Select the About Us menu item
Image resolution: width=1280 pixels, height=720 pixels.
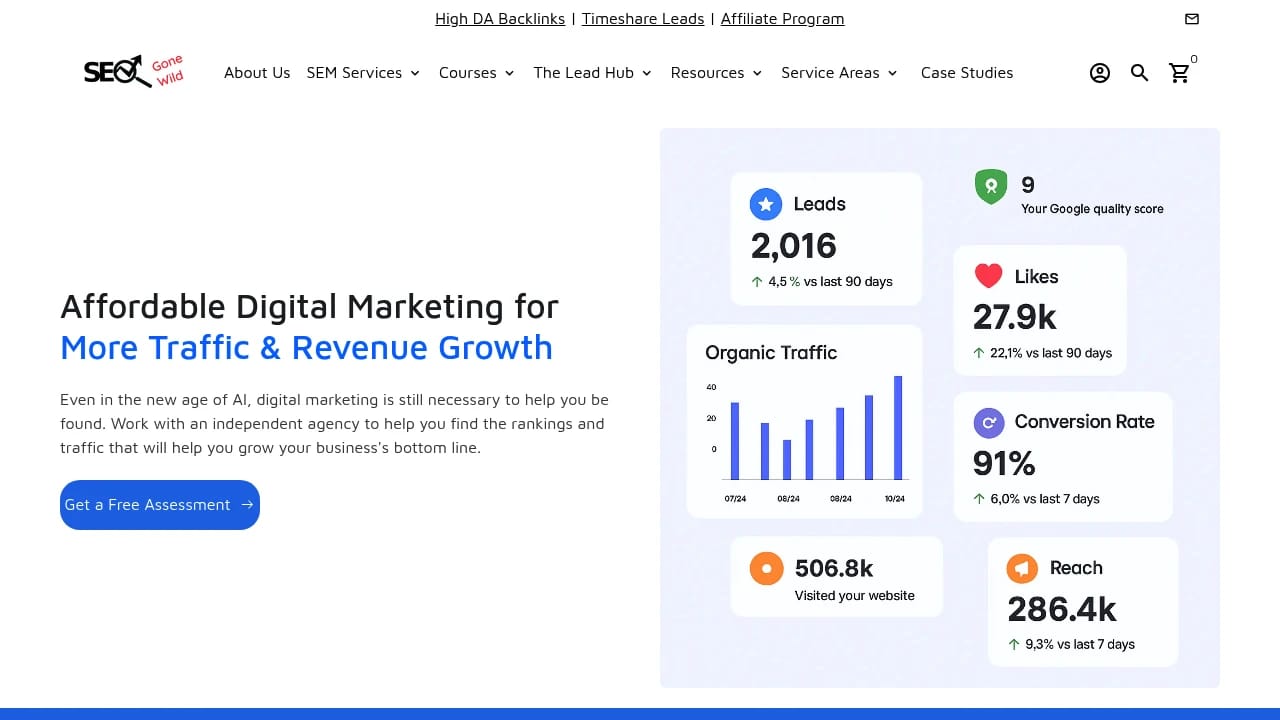pyautogui.click(x=257, y=72)
